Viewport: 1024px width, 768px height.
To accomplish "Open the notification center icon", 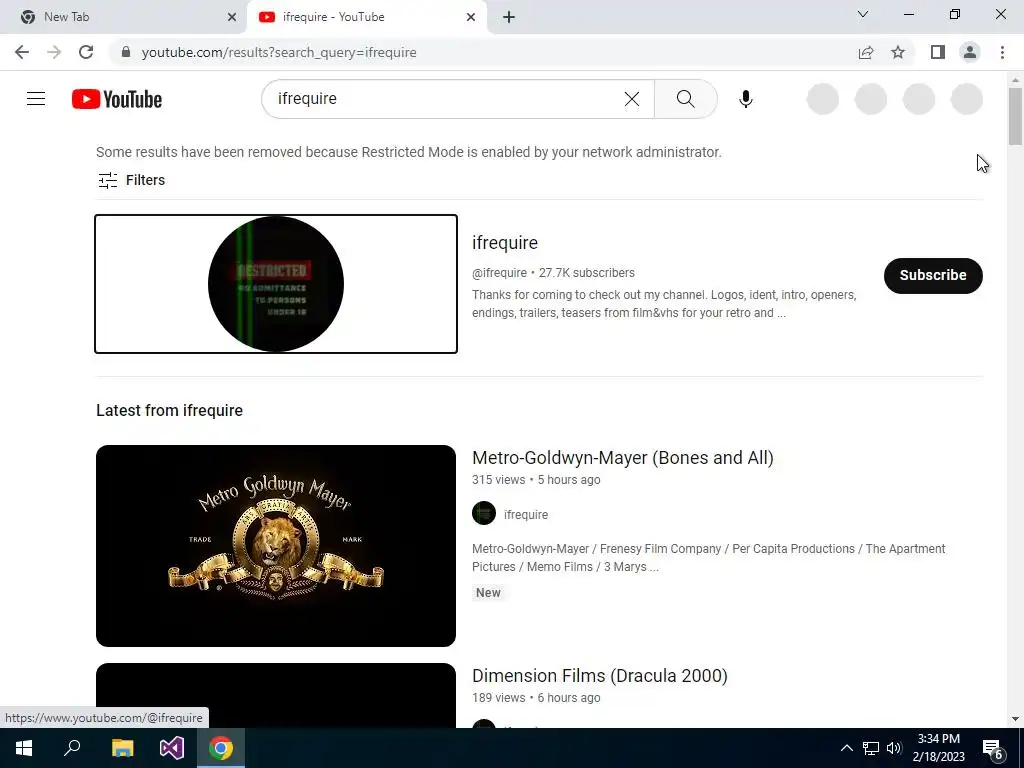I will [x=993, y=749].
